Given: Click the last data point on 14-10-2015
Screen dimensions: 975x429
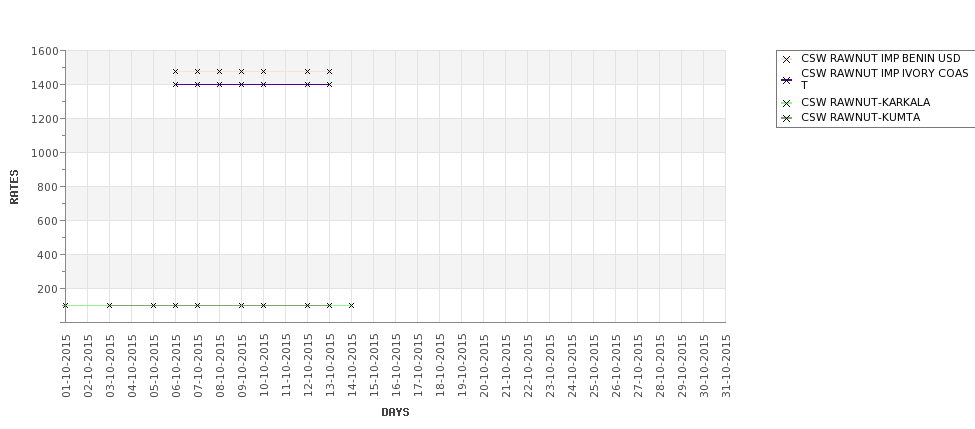Looking at the screenshot, I should [351, 305].
